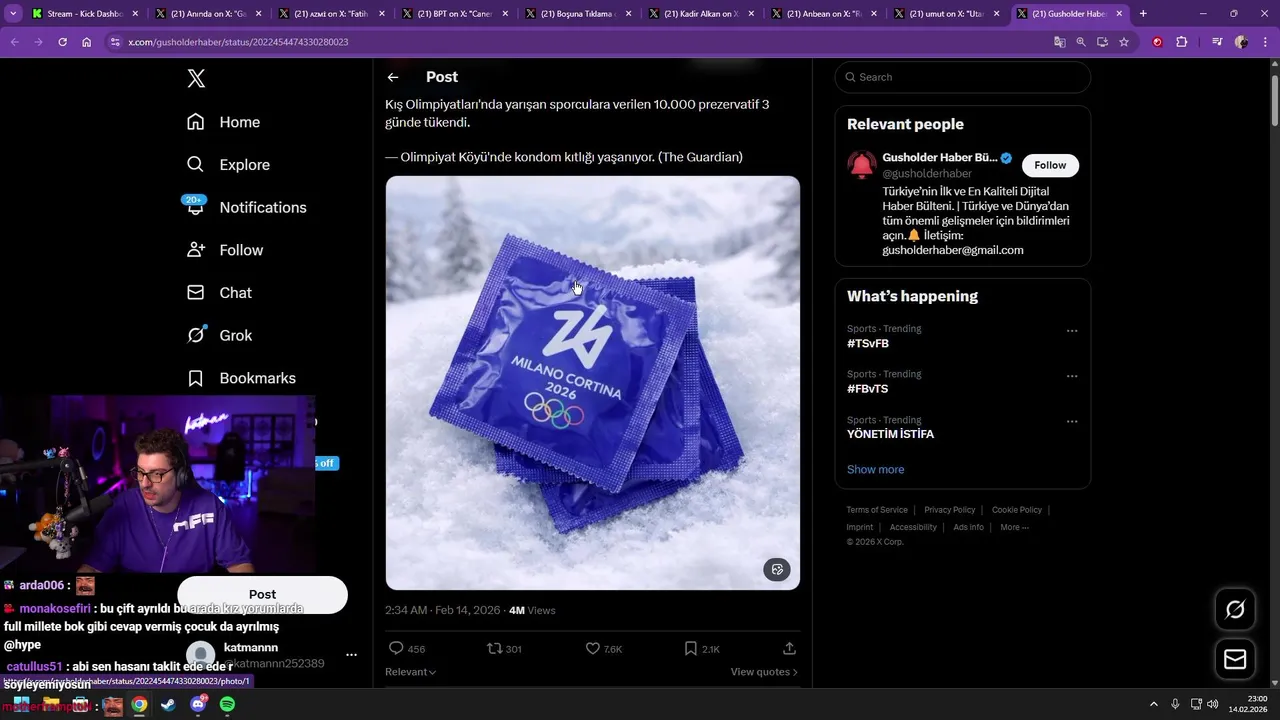Open more options for #TSvFB trend
The height and width of the screenshot is (720, 1280).
(x=1072, y=331)
